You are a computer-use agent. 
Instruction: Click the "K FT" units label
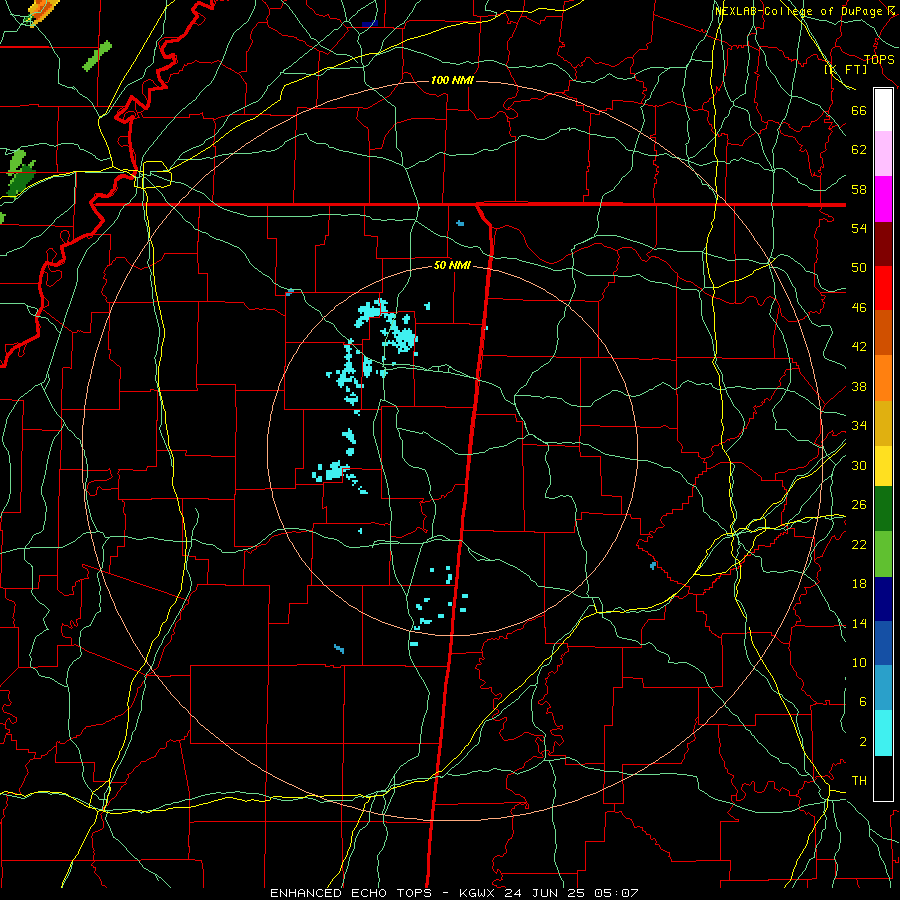[846, 69]
